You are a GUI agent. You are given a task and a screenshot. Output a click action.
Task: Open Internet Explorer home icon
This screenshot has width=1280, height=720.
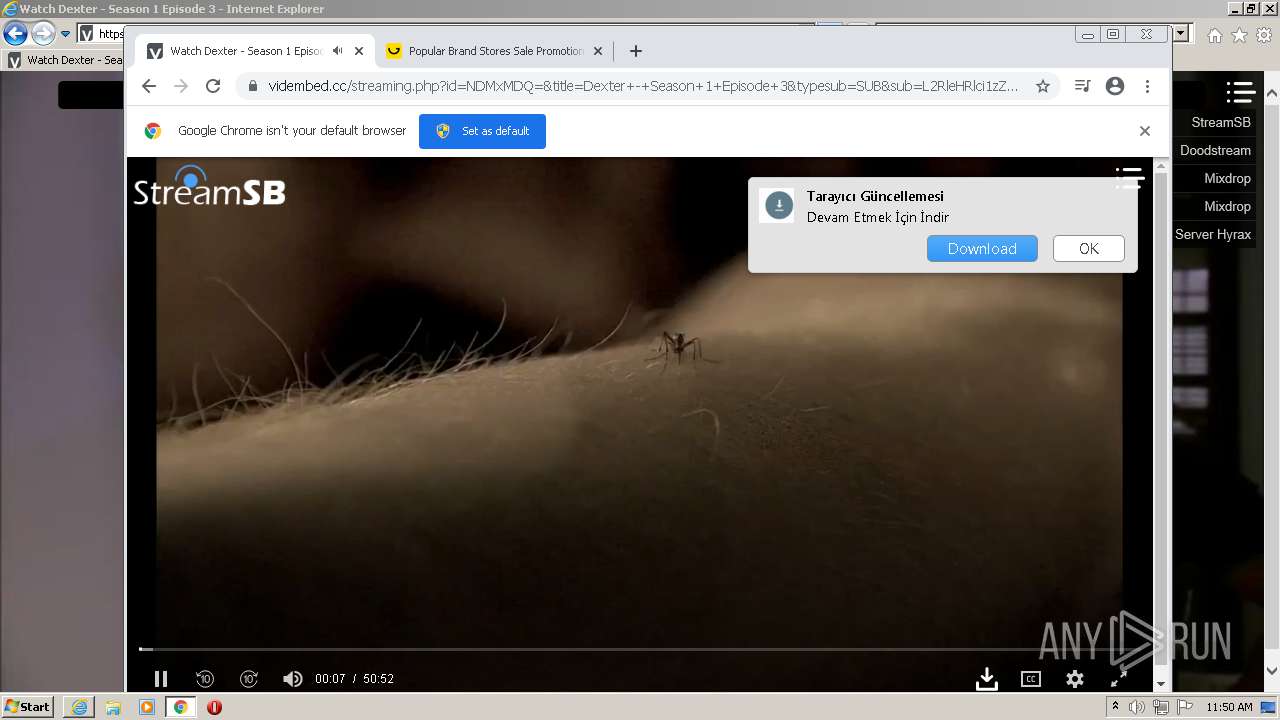click(x=1214, y=35)
